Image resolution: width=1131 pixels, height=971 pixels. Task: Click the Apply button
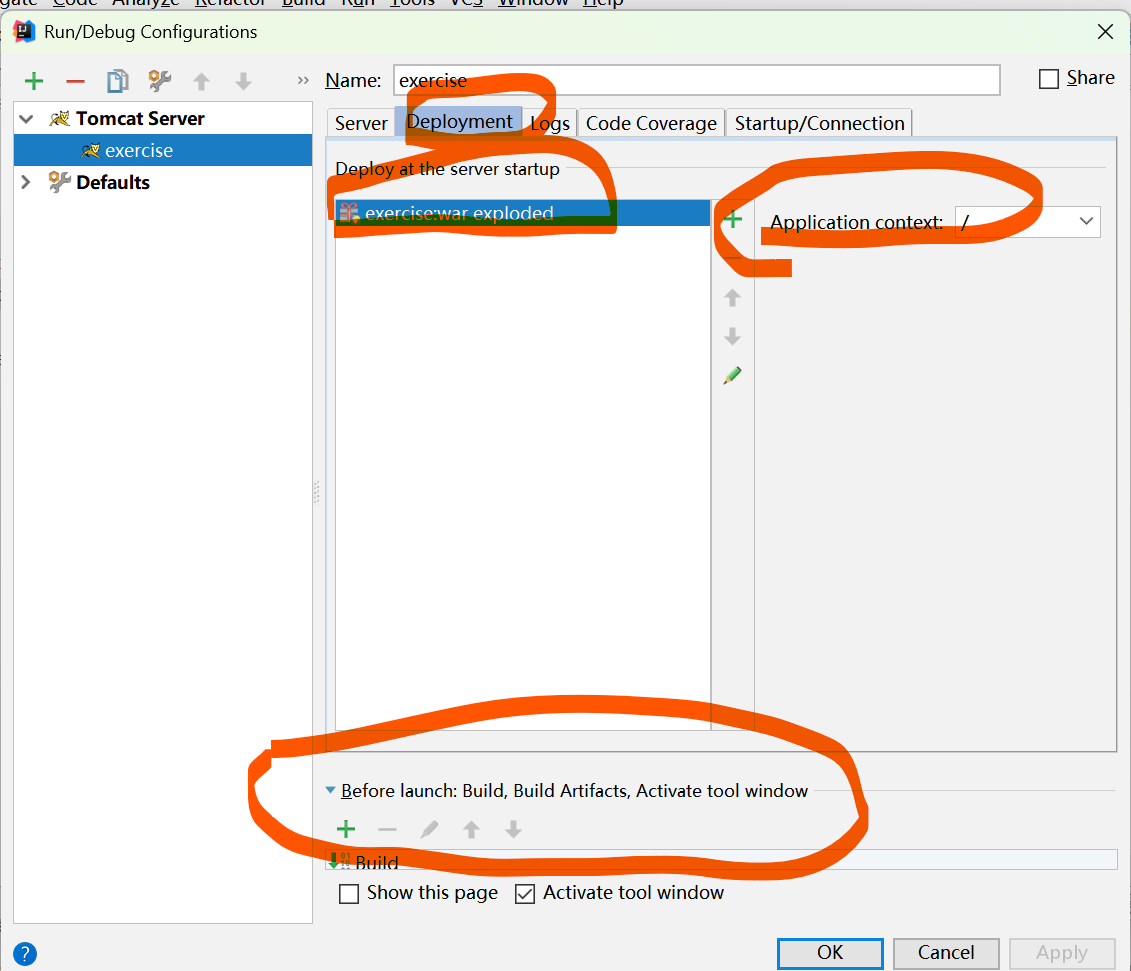pyautogui.click(x=1062, y=953)
